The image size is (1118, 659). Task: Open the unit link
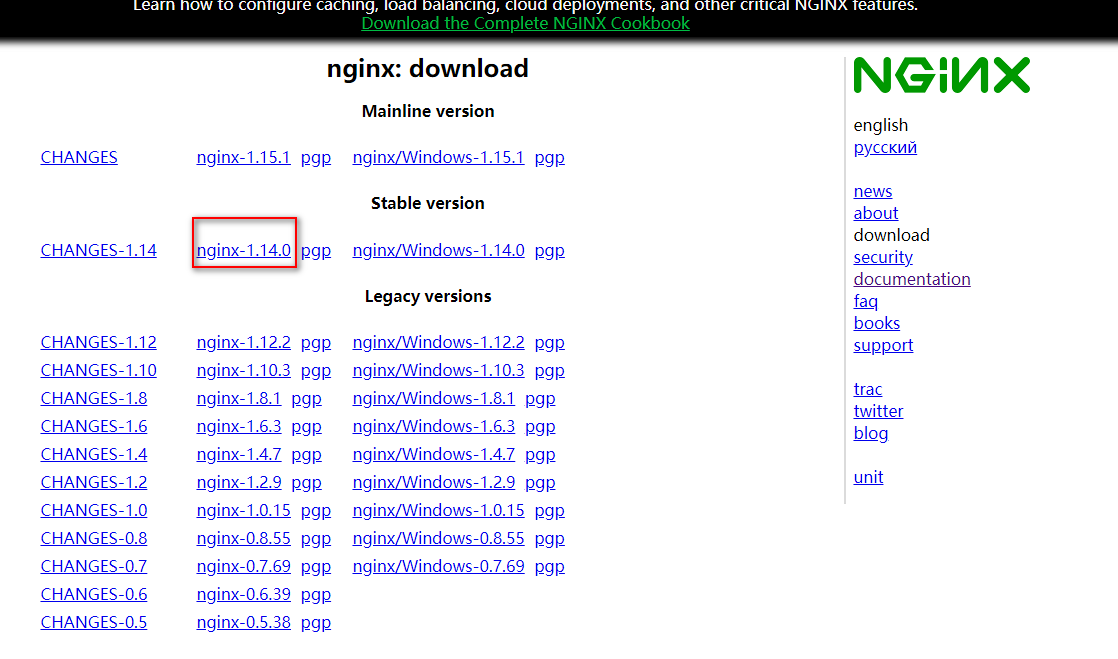[868, 477]
